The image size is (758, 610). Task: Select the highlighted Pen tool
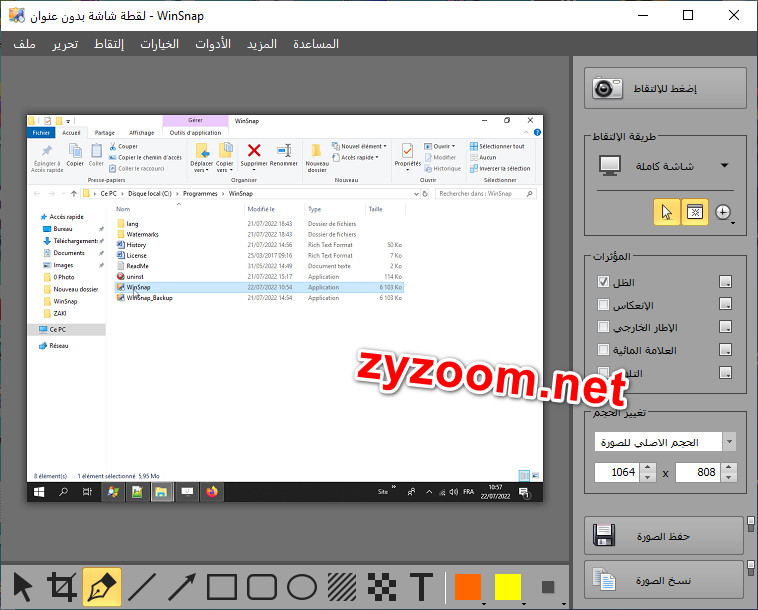pos(102,587)
